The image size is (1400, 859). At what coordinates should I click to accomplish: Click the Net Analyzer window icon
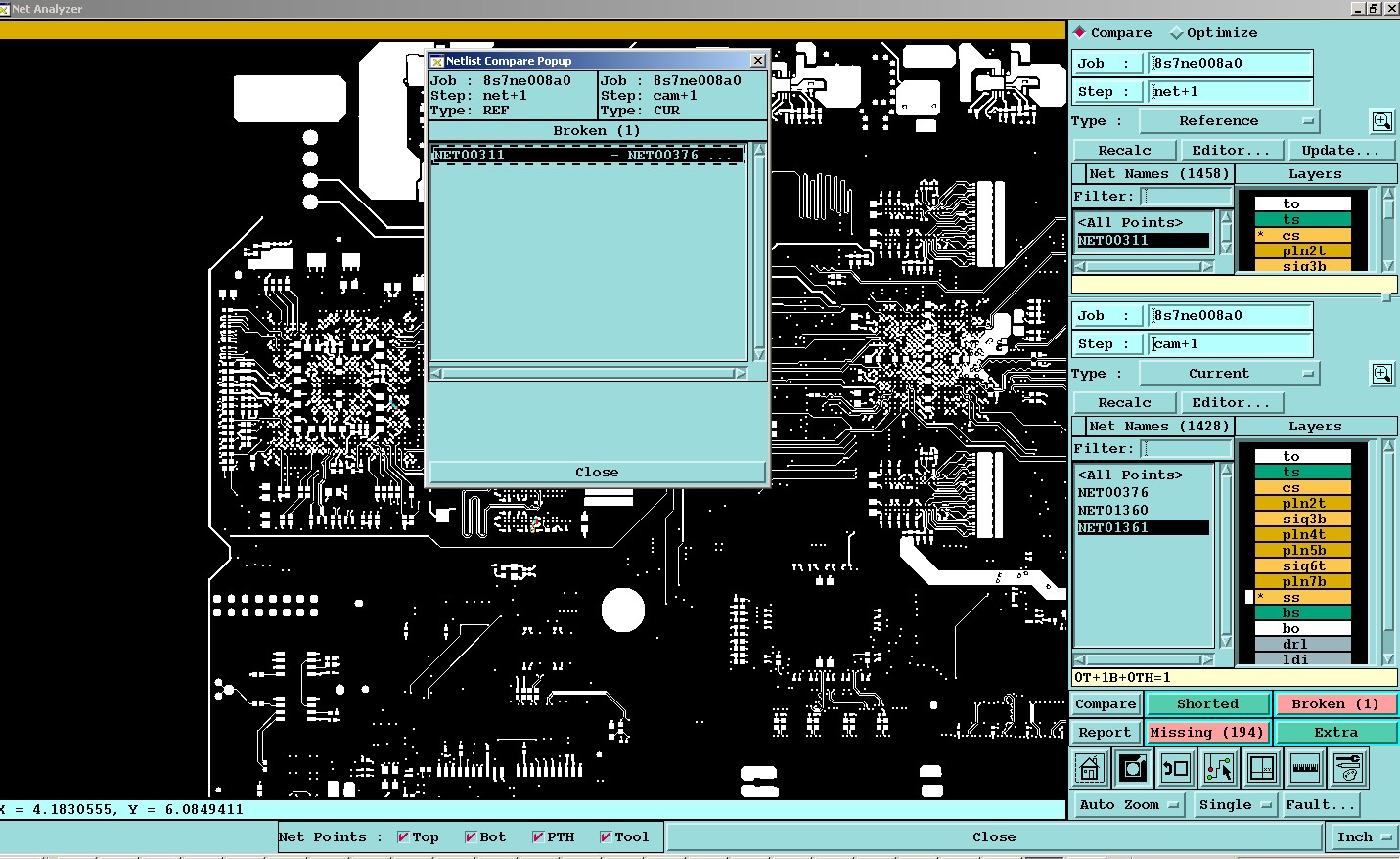[5, 9]
